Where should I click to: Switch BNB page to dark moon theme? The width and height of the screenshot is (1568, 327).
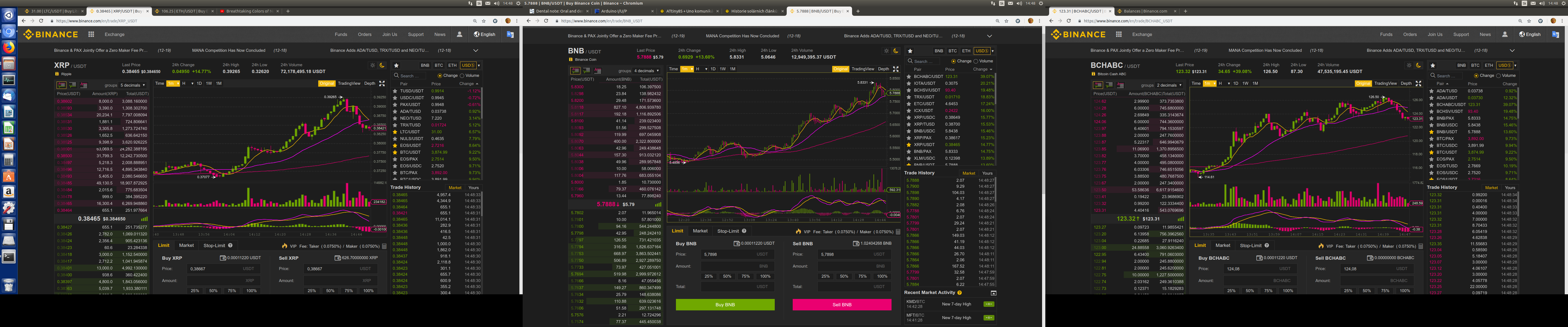(896, 51)
